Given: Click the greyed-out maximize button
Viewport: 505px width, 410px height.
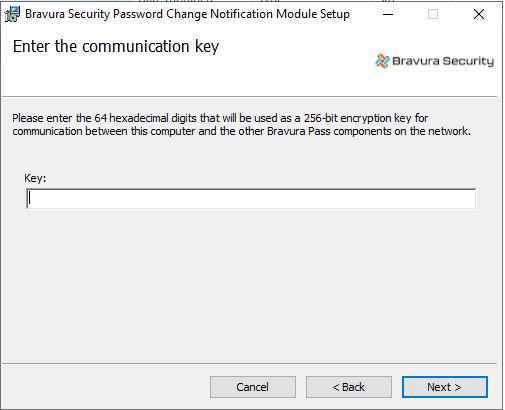Looking at the screenshot, I should 433,14.
